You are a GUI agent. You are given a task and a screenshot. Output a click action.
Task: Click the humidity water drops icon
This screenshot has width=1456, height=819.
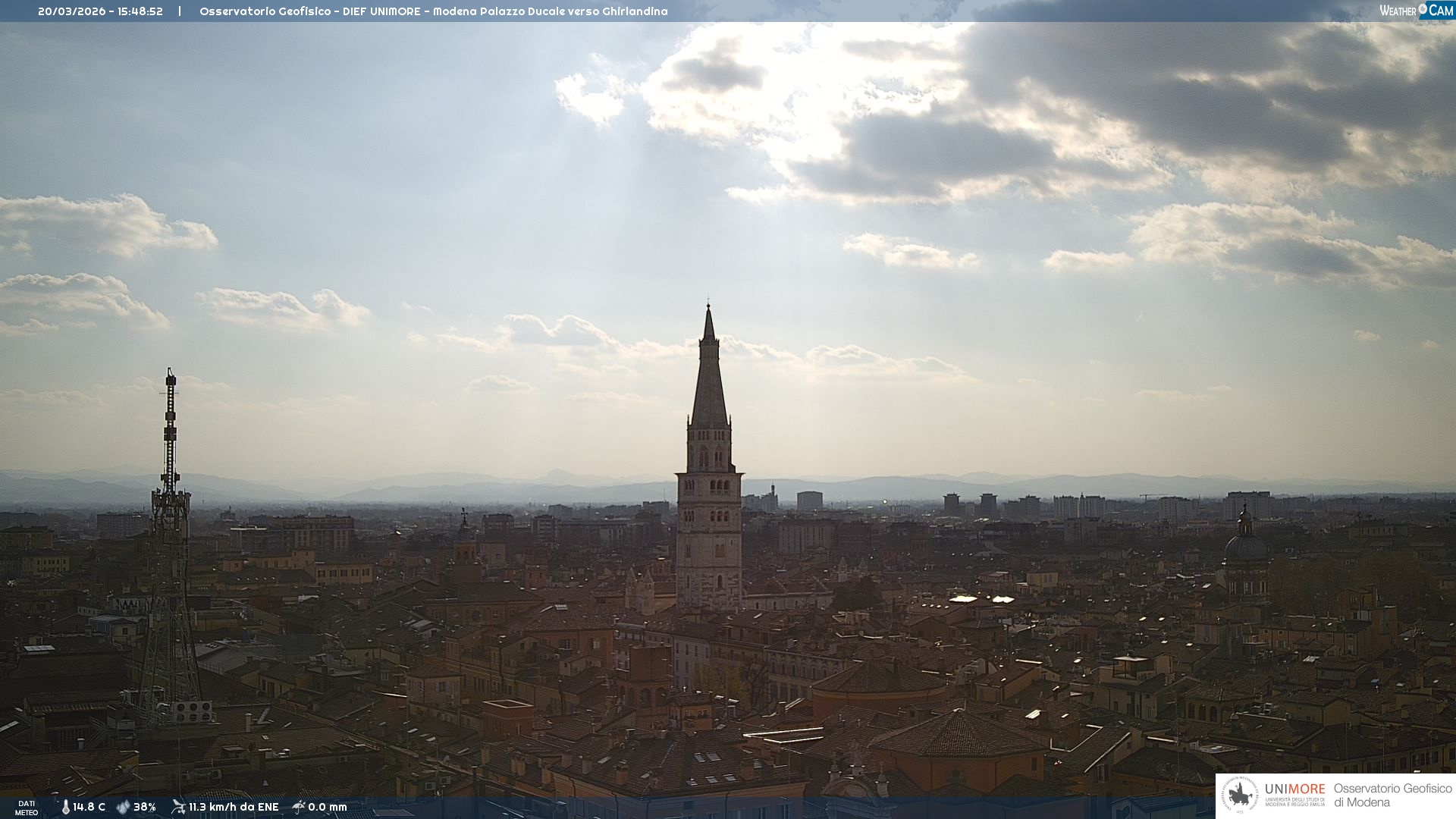[123, 808]
